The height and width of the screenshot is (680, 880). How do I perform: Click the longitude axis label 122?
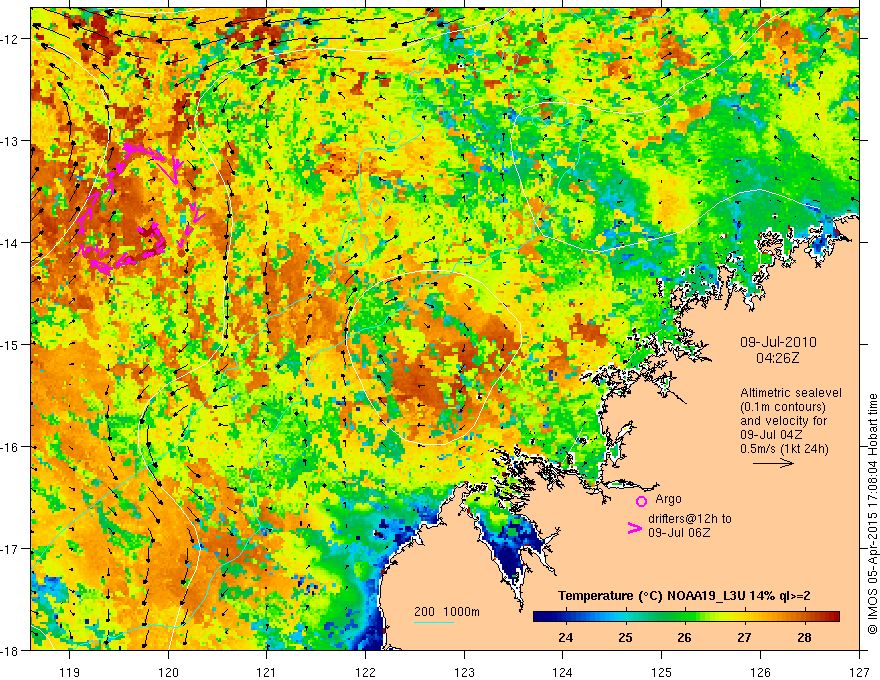[x=365, y=672]
